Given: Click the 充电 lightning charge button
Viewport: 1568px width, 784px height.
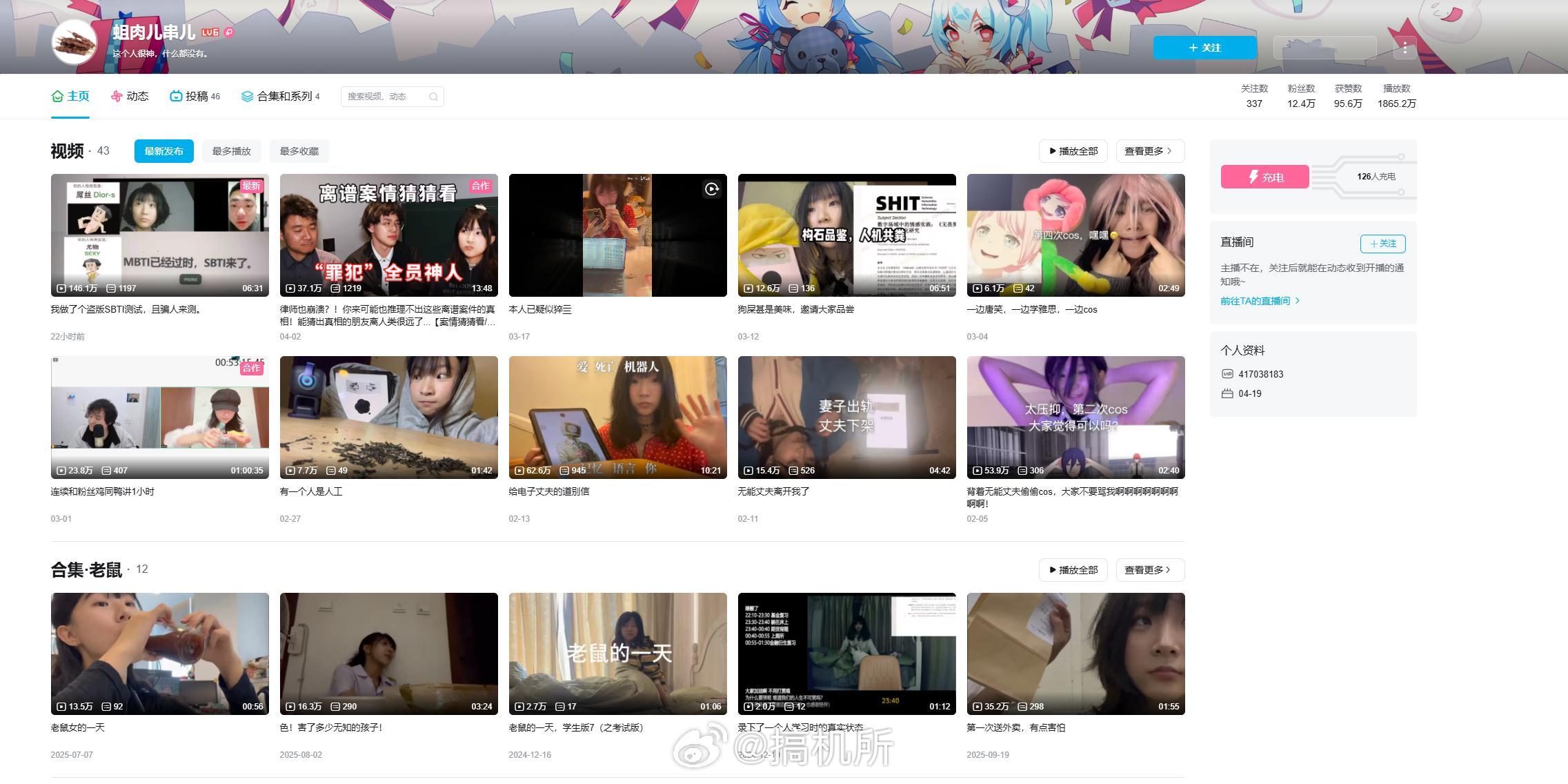Looking at the screenshot, I should (x=1264, y=177).
